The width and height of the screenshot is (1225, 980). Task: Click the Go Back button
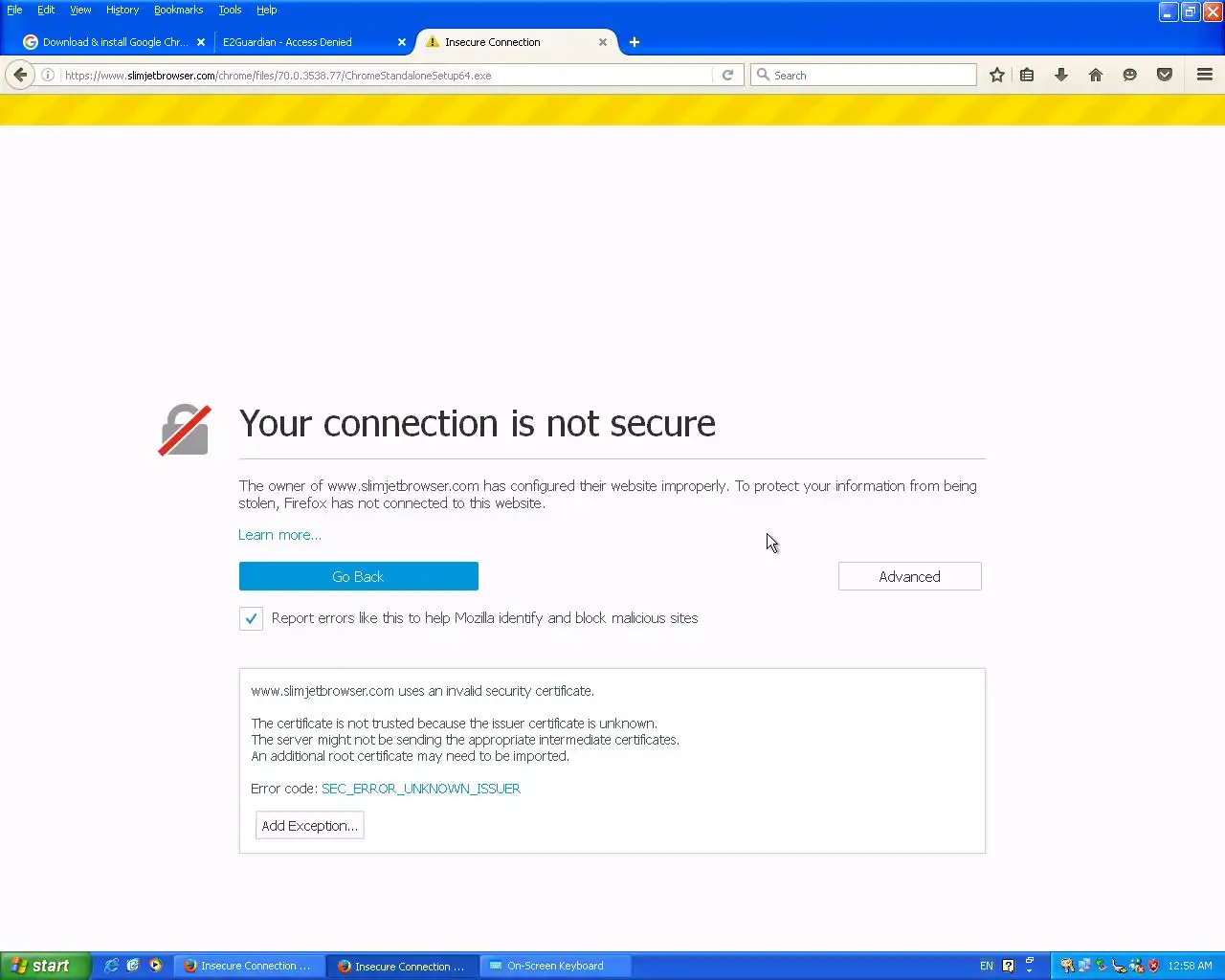click(358, 576)
